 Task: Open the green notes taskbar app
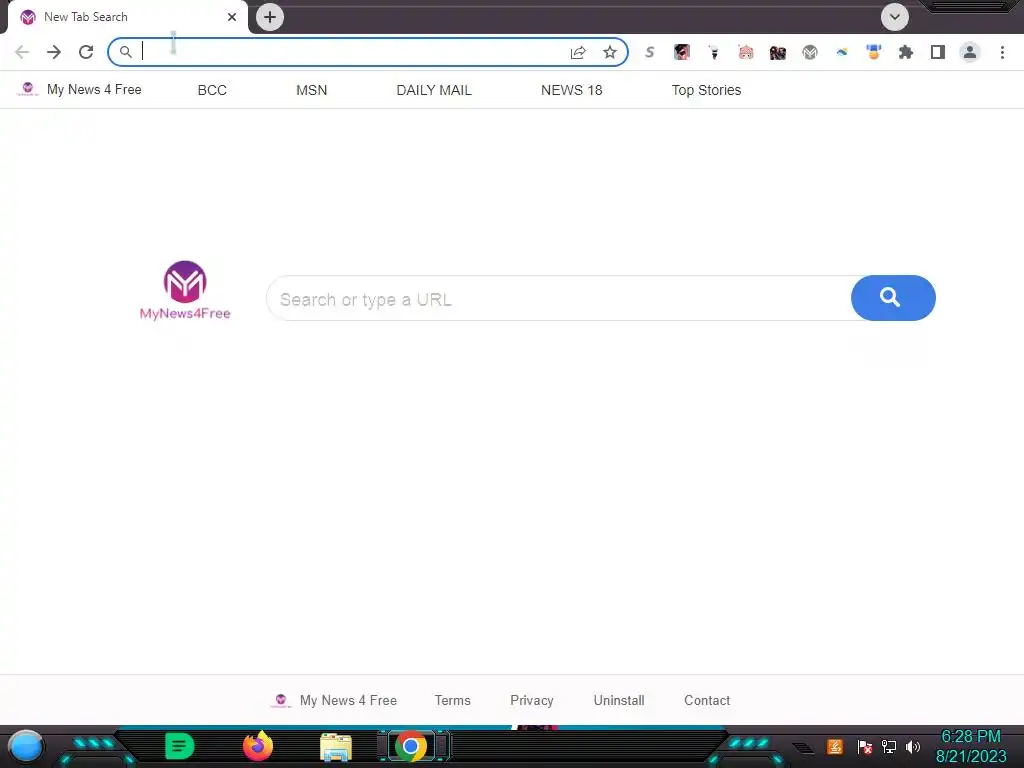click(x=179, y=746)
